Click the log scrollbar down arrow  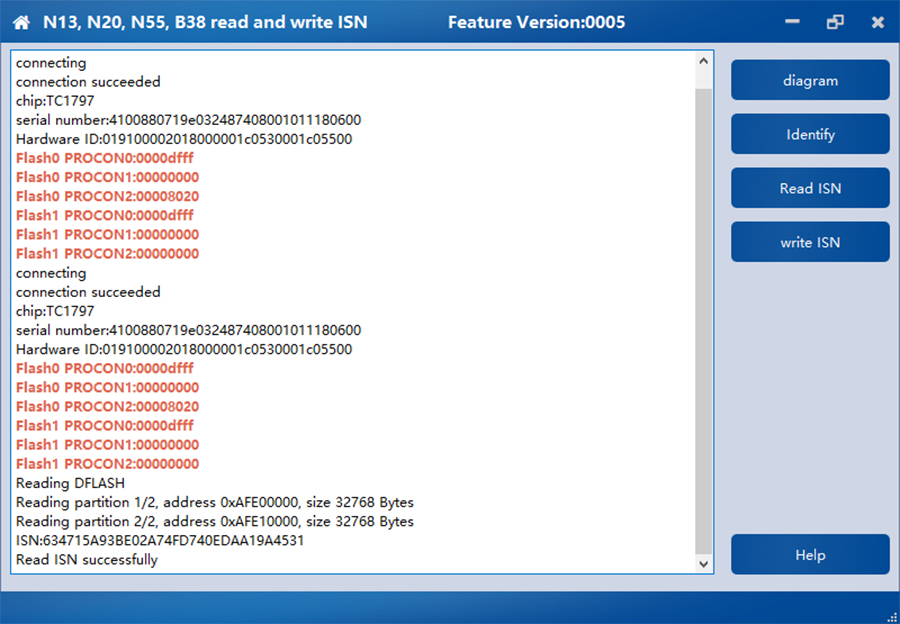coord(704,564)
